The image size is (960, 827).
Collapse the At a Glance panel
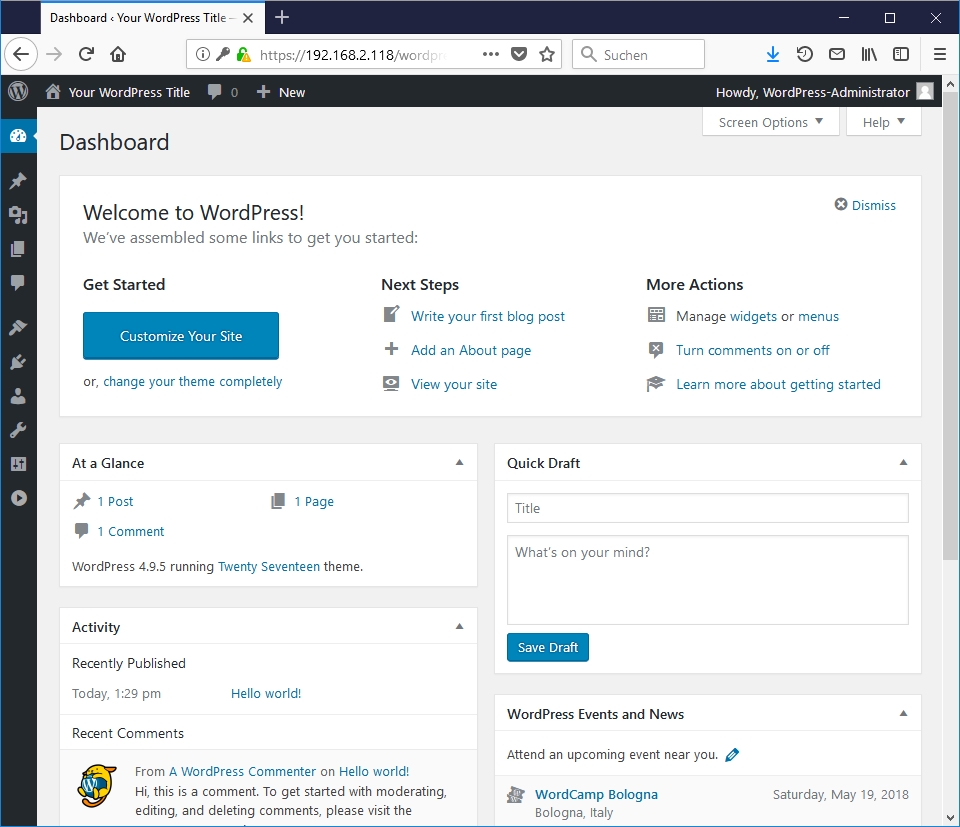[459, 463]
